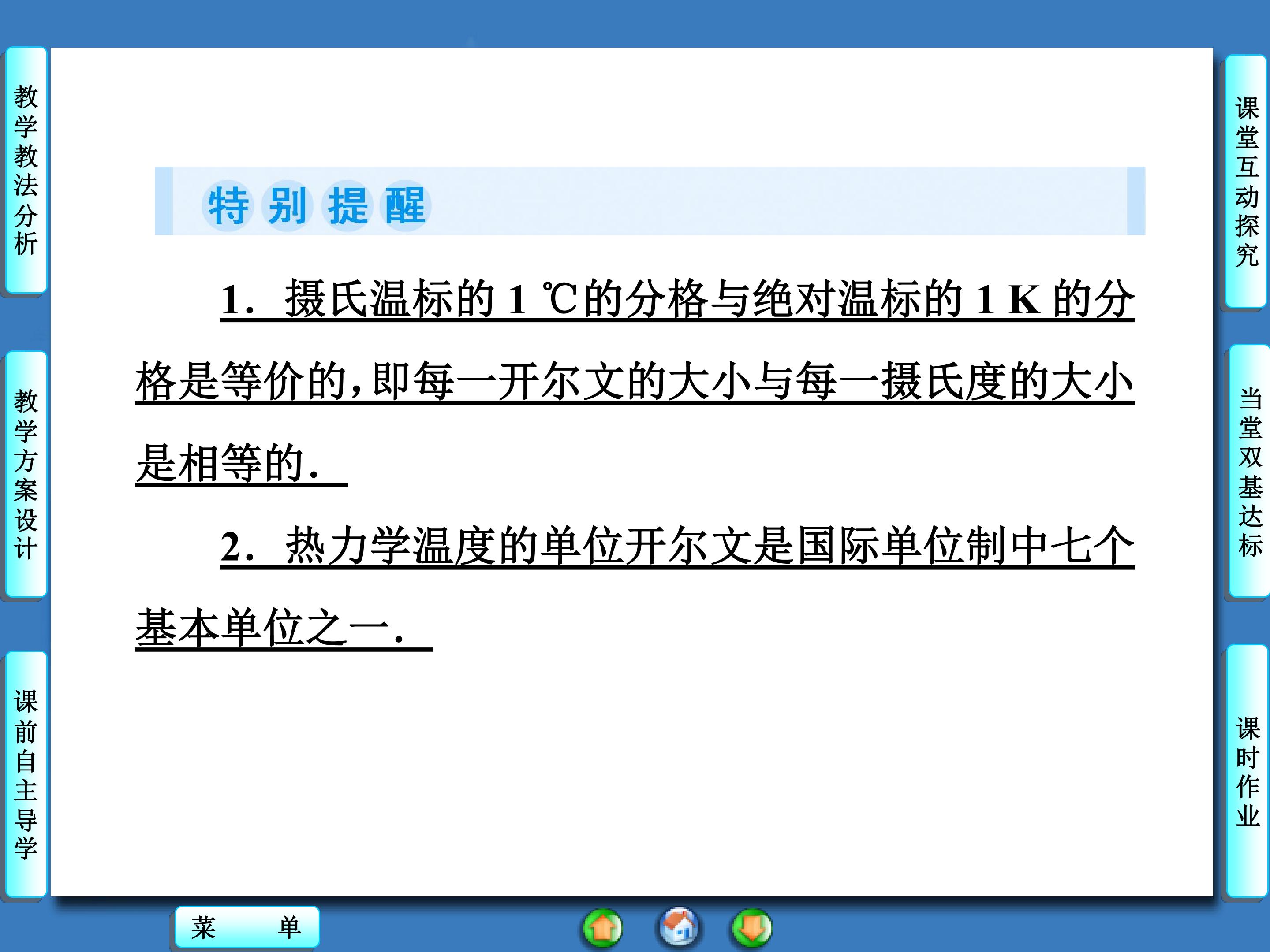Open the 当堂双基达标 side tab
Screen dimensions: 1270x952
pyautogui.click(x=1249, y=471)
